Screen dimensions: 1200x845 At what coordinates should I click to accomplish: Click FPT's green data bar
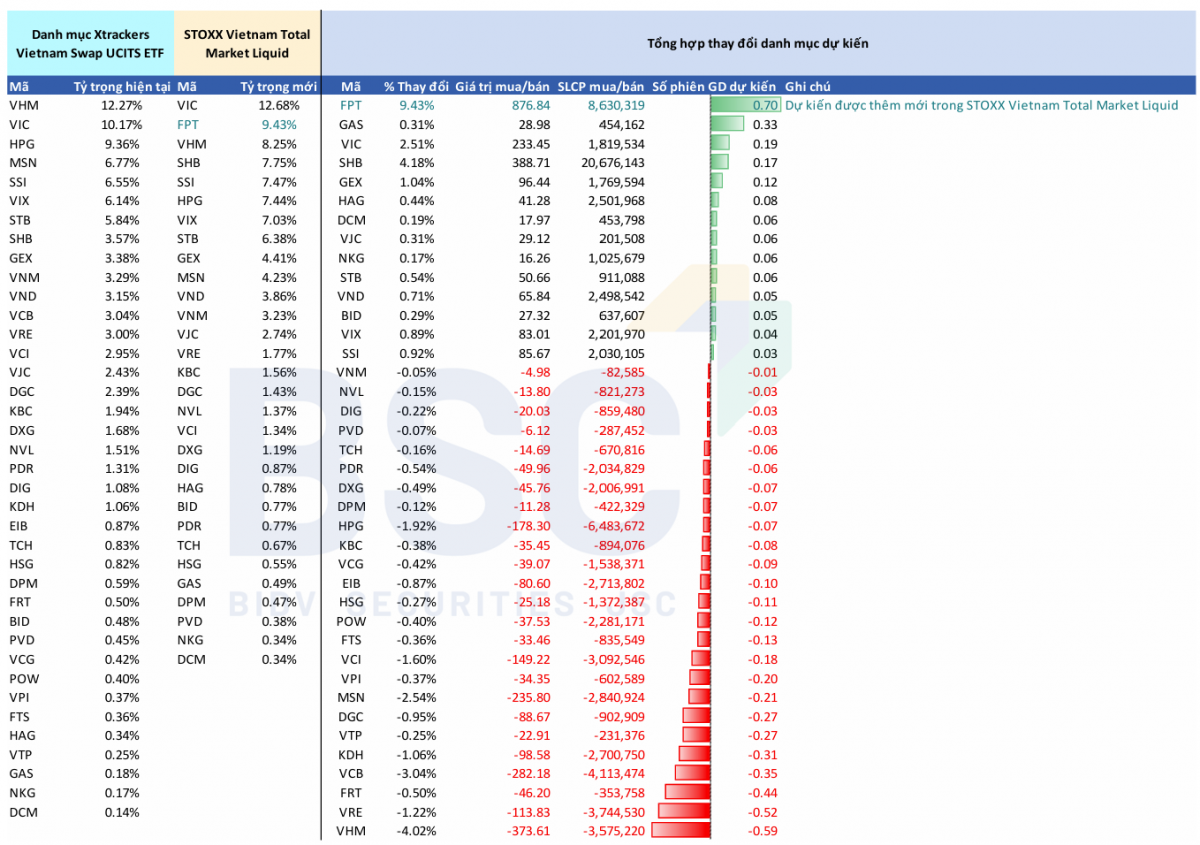pos(744,105)
